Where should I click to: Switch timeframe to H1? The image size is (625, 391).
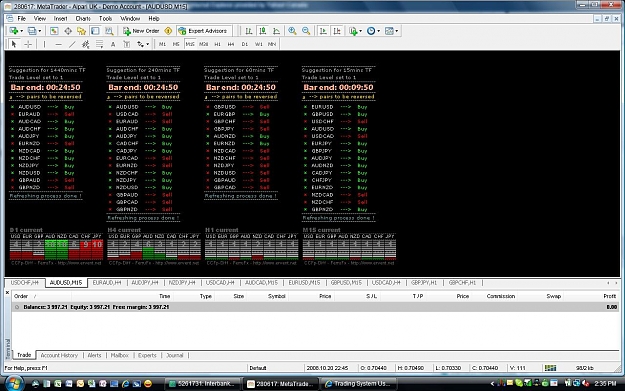[x=217, y=44]
